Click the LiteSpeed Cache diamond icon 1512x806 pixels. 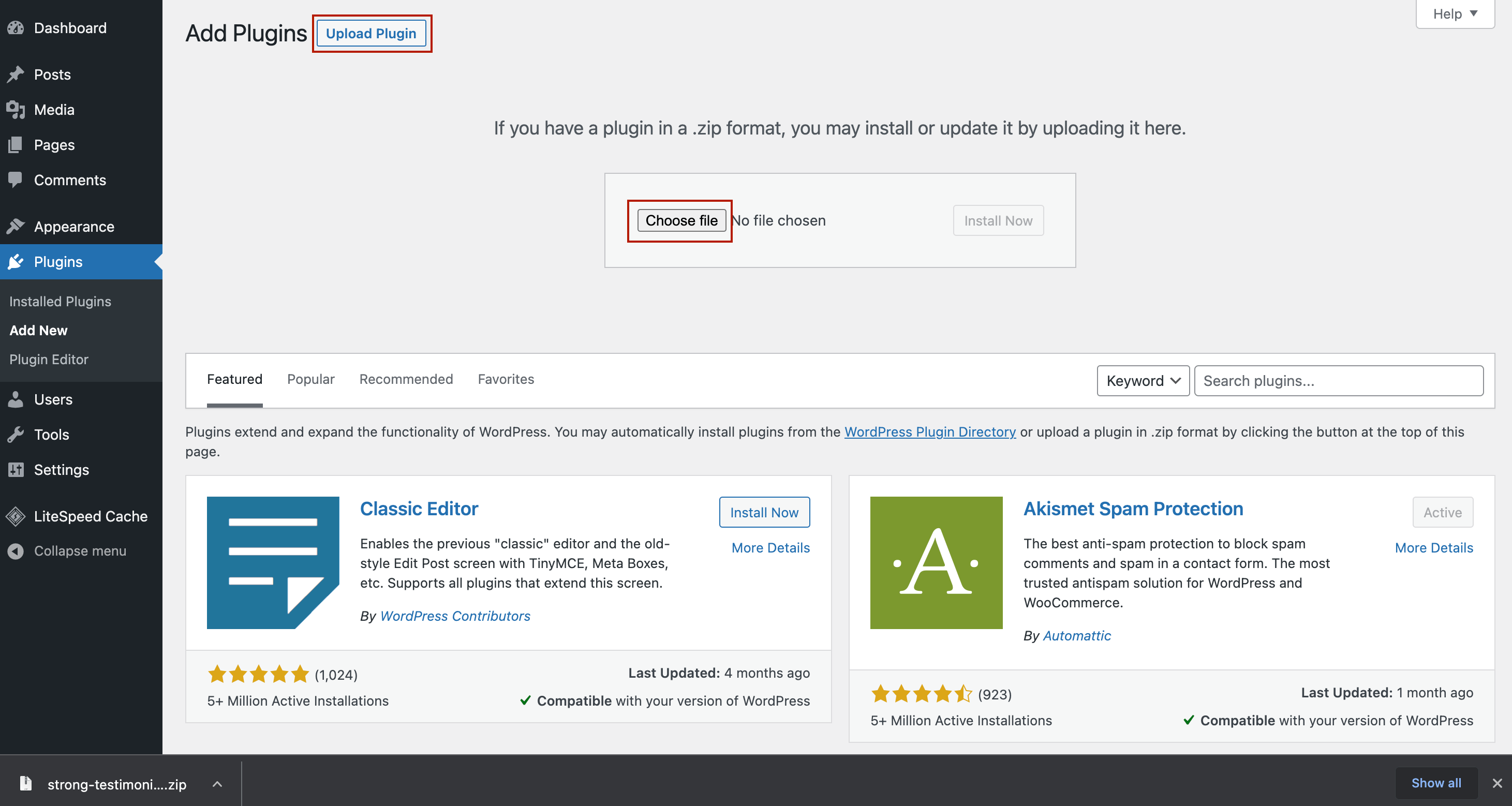16,516
